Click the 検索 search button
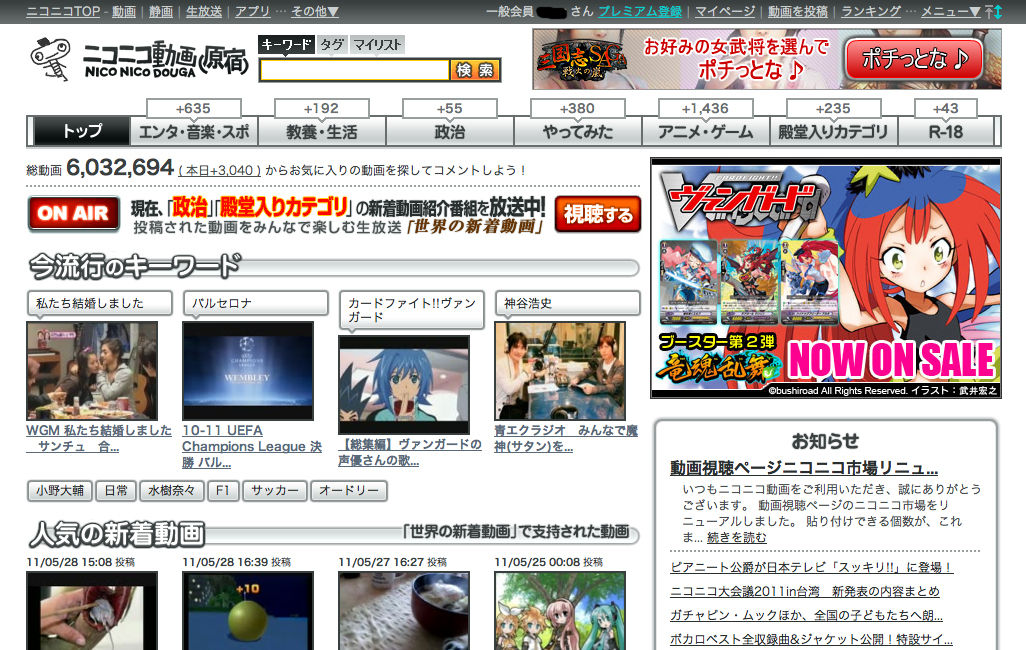Viewport: 1026px width, 650px height. click(x=475, y=70)
